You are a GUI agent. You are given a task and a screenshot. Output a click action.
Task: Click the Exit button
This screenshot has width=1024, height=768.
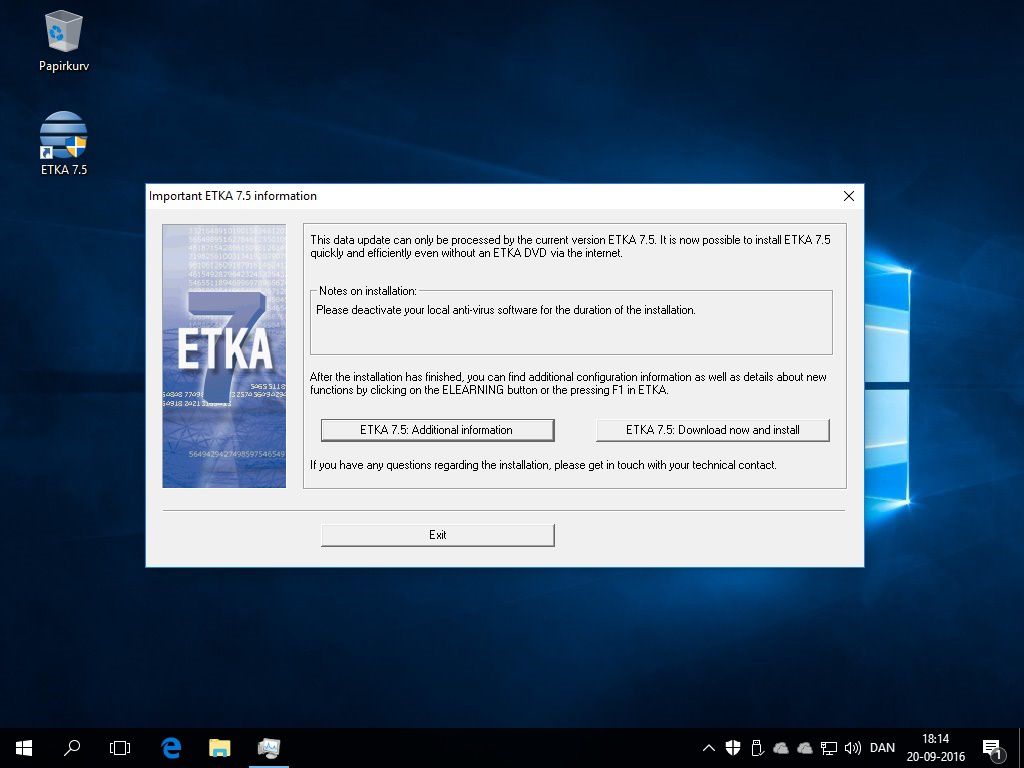[x=438, y=535]
